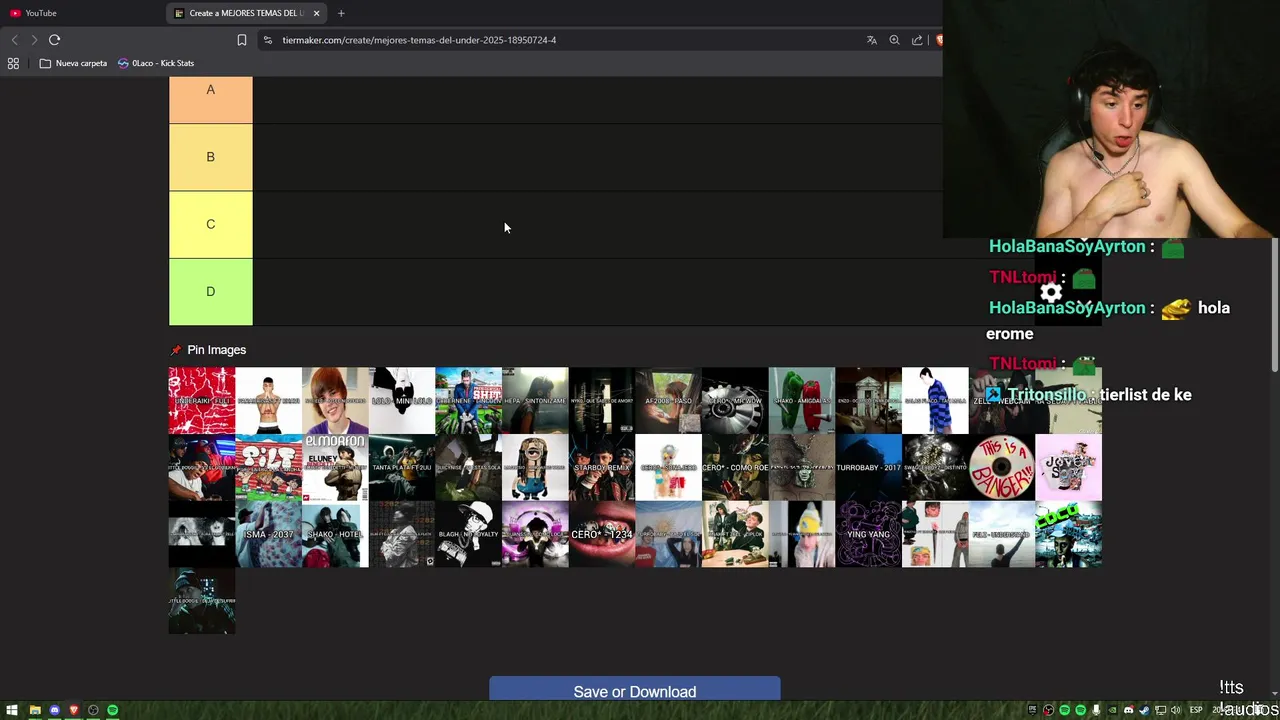Open site settings icon in address bar
Image resolution: width=1280 pixels, height=720 pixels.
267,40
